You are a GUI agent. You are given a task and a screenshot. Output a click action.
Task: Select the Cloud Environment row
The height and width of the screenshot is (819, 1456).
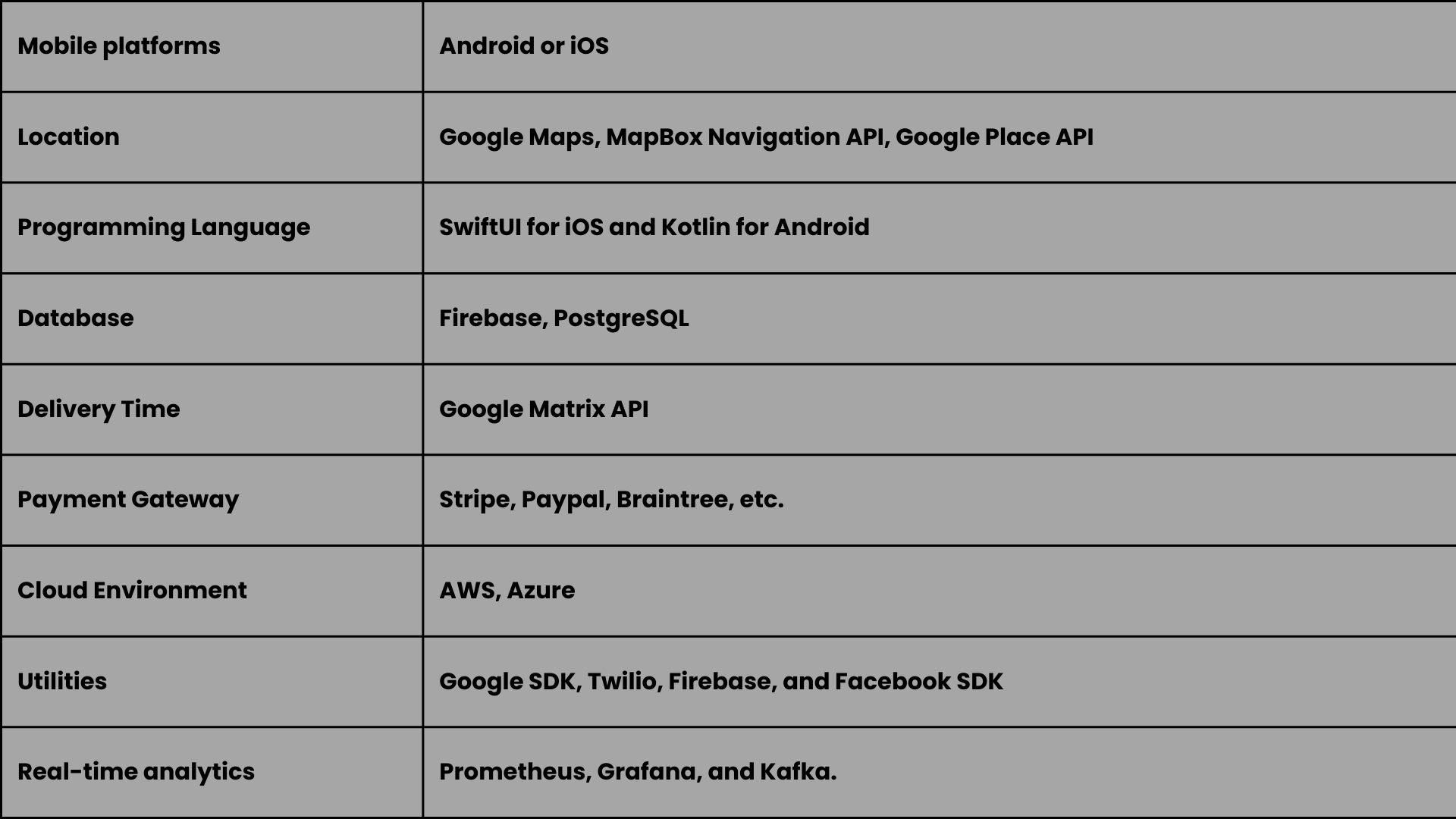[728, 590]
